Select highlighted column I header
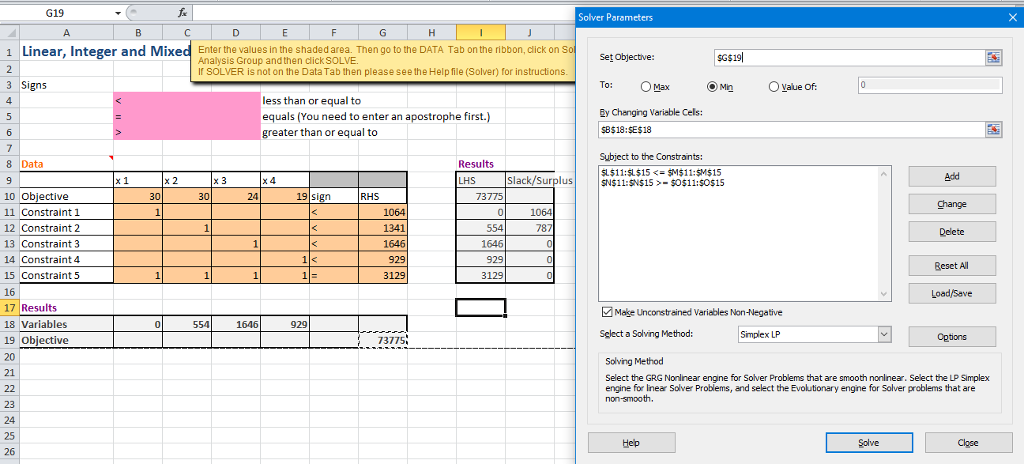This screenshot has width=1024, height=464. pos(481,32)
